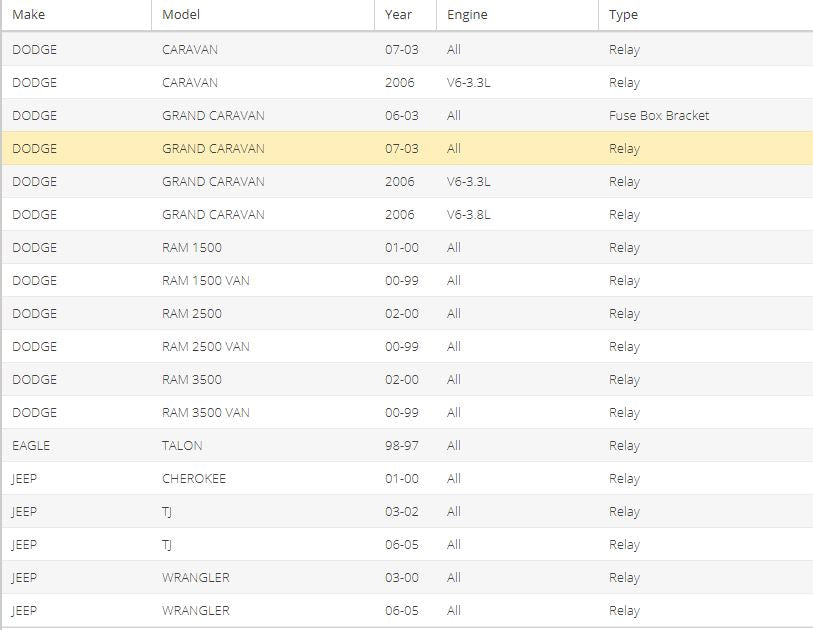This screenshot has height=630, width=813.
Task: Click the Engine column header
Action: coord(517,15)
